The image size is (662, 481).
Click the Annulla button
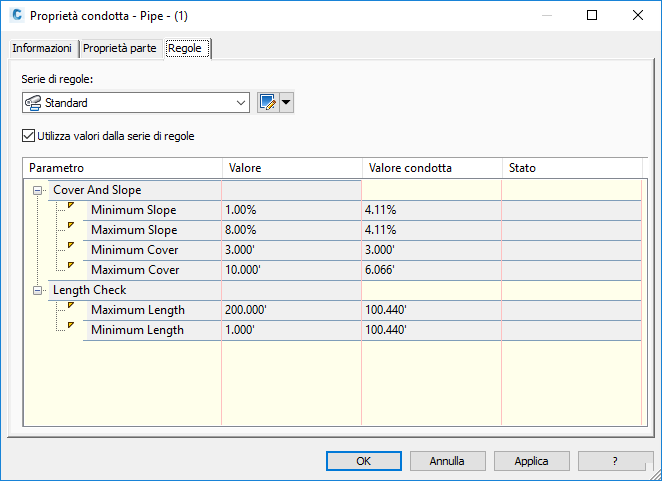(447, 461)
